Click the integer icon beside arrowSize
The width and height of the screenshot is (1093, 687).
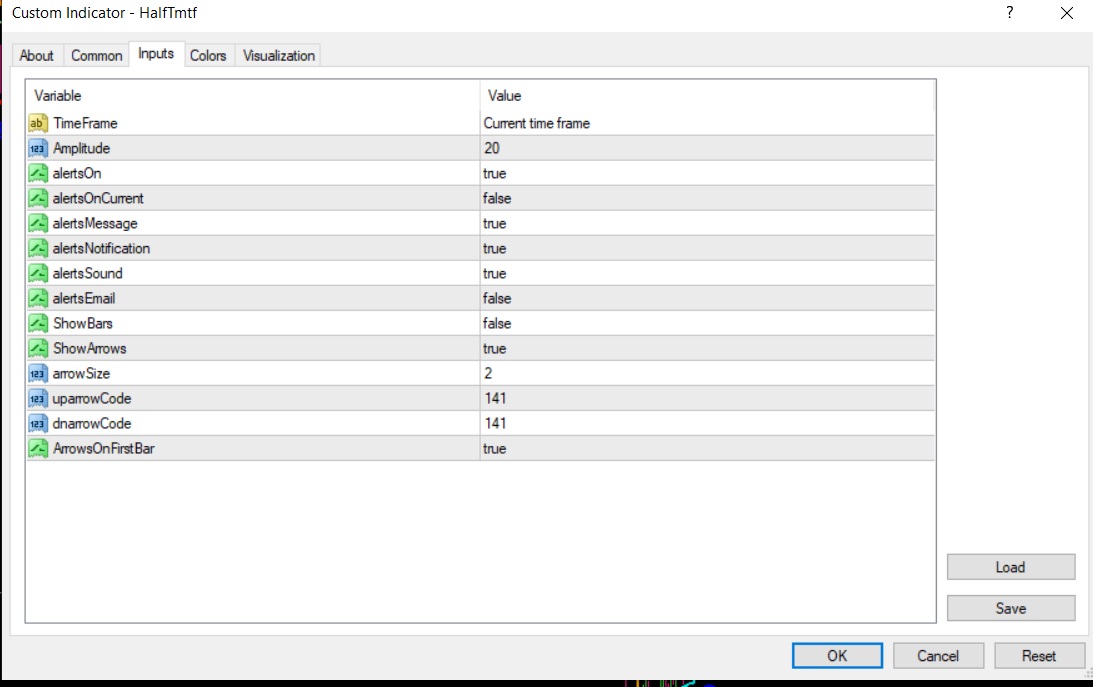[x=38, y=373]
